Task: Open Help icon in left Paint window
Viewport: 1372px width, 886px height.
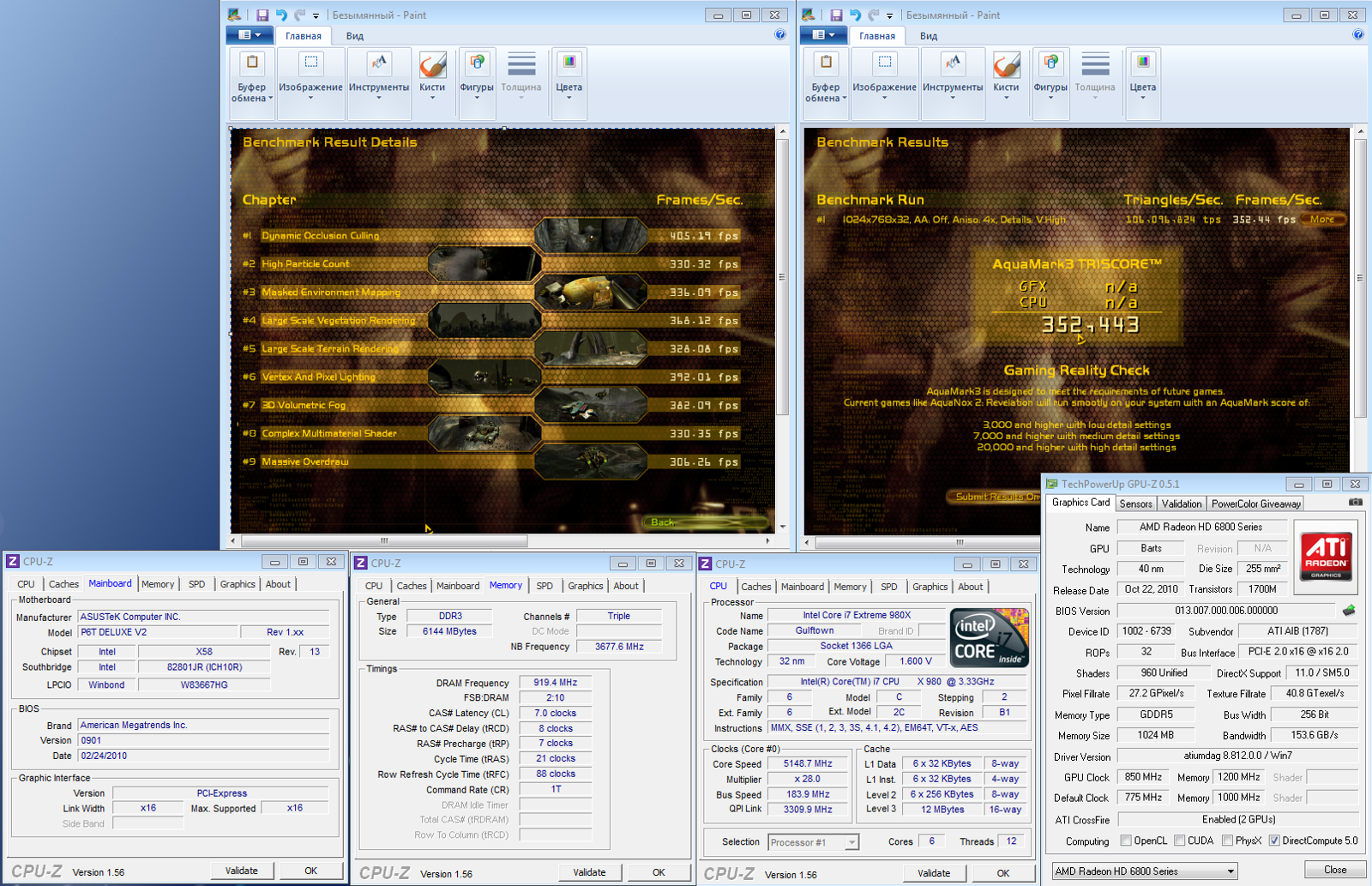Action: click(x=780, y=35)
